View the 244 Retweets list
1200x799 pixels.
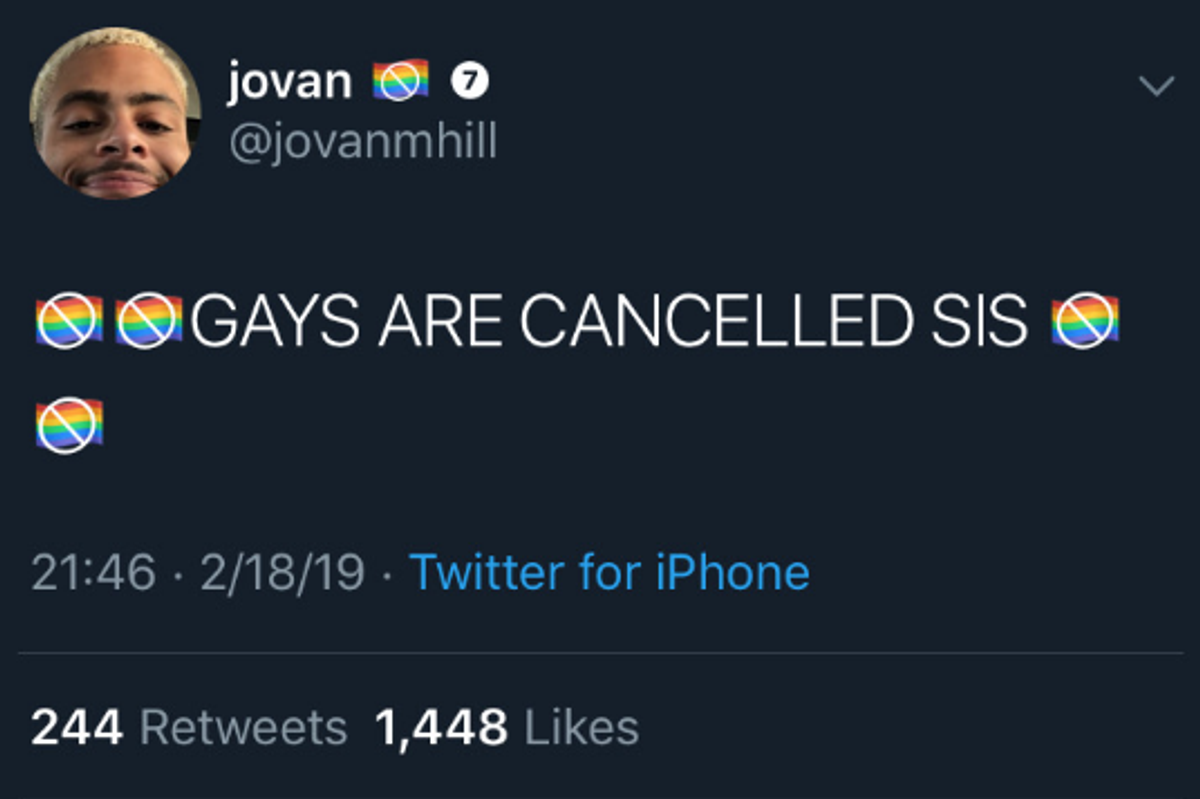189,728
